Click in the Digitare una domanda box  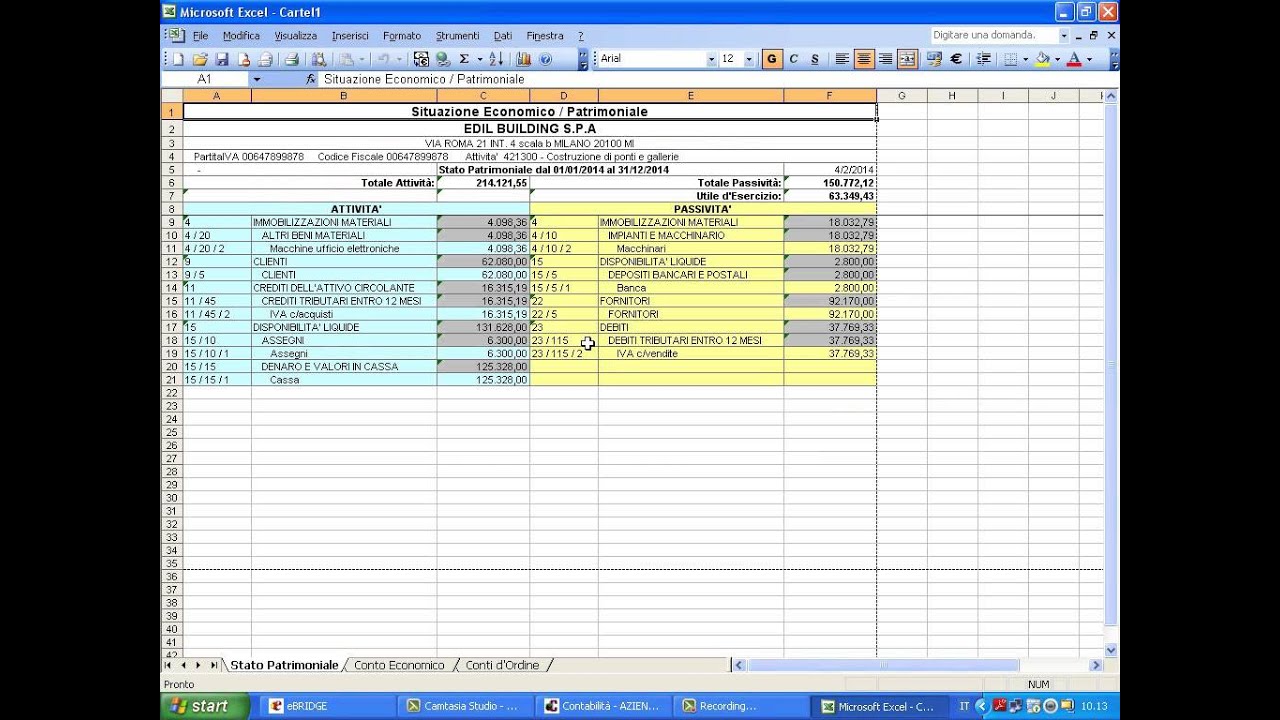point(993,35)
